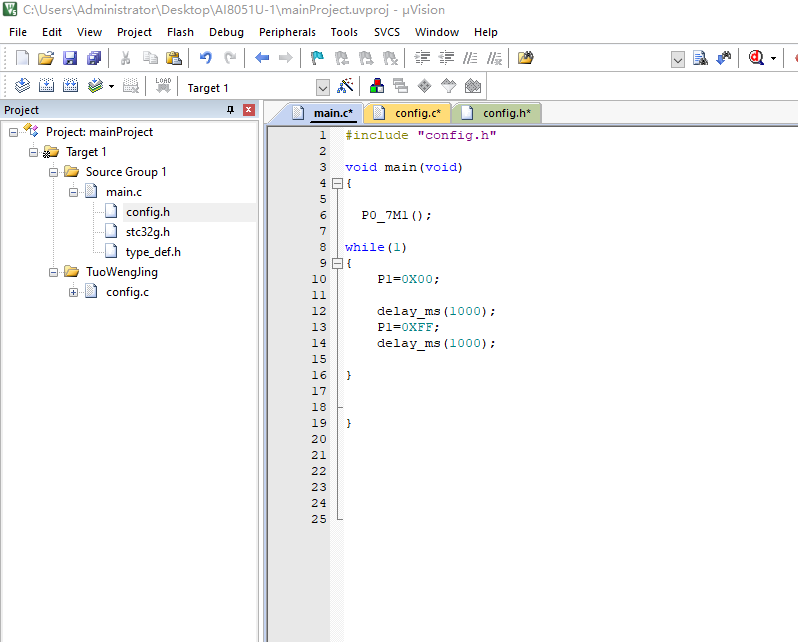The width and height of the screenshot is (798, 642).
Task: Copy selection icon in toolbar
Action: (150, 58)
